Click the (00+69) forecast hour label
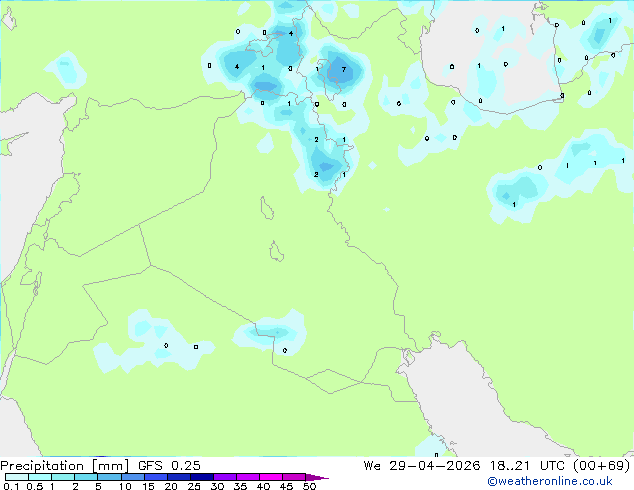Screen dimensions: 634x490 [602, 466]
